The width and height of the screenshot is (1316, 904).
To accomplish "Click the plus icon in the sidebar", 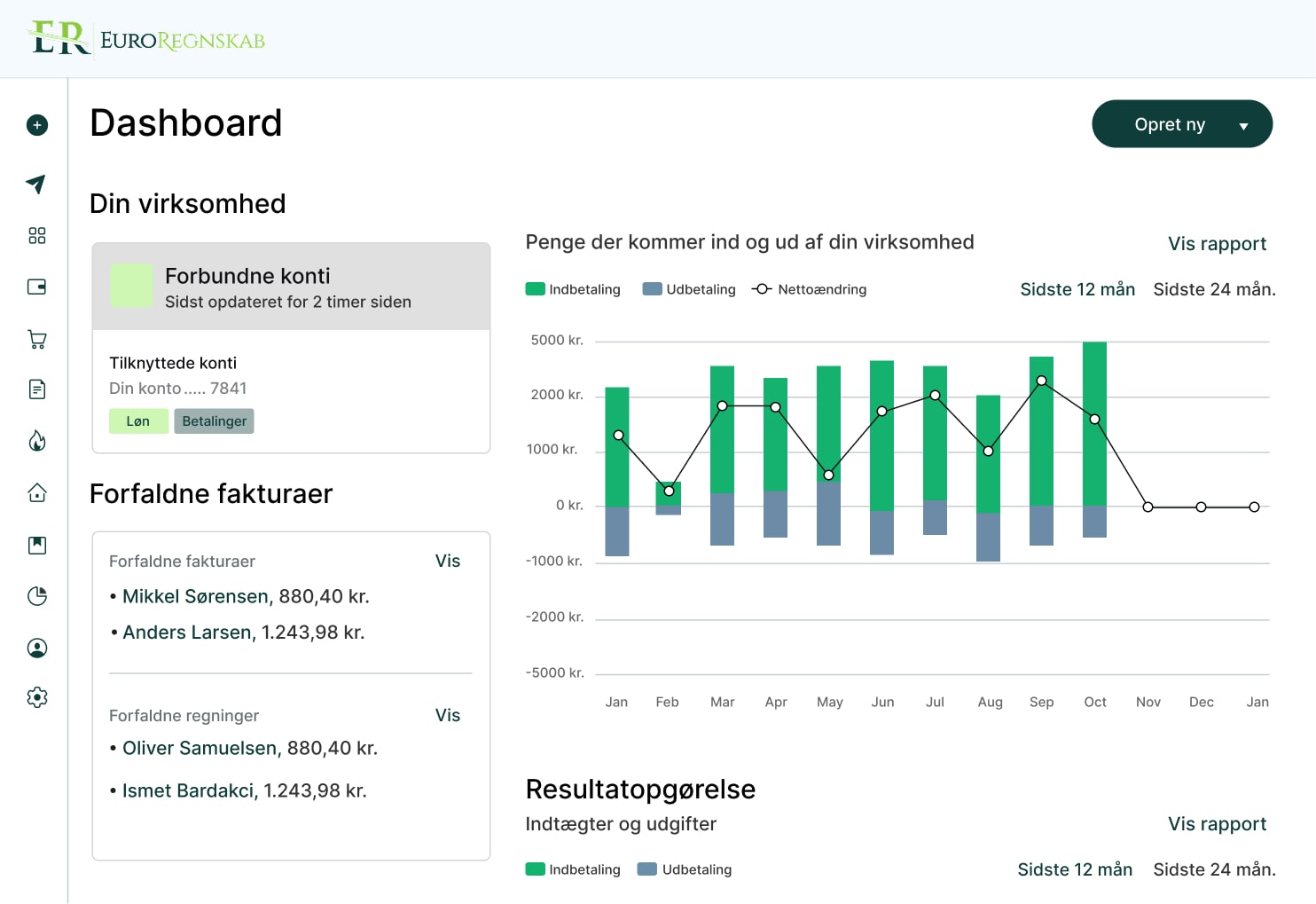I will [36, 125].
